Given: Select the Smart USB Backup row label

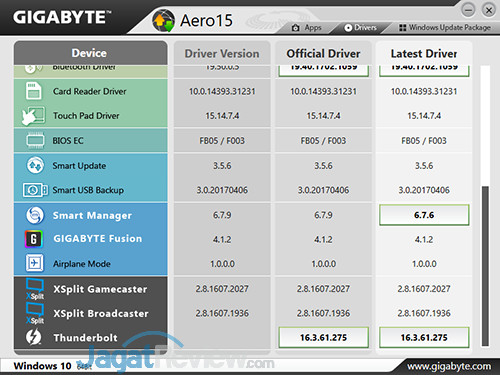Looking at the screenshot, I should pos(88,190).
